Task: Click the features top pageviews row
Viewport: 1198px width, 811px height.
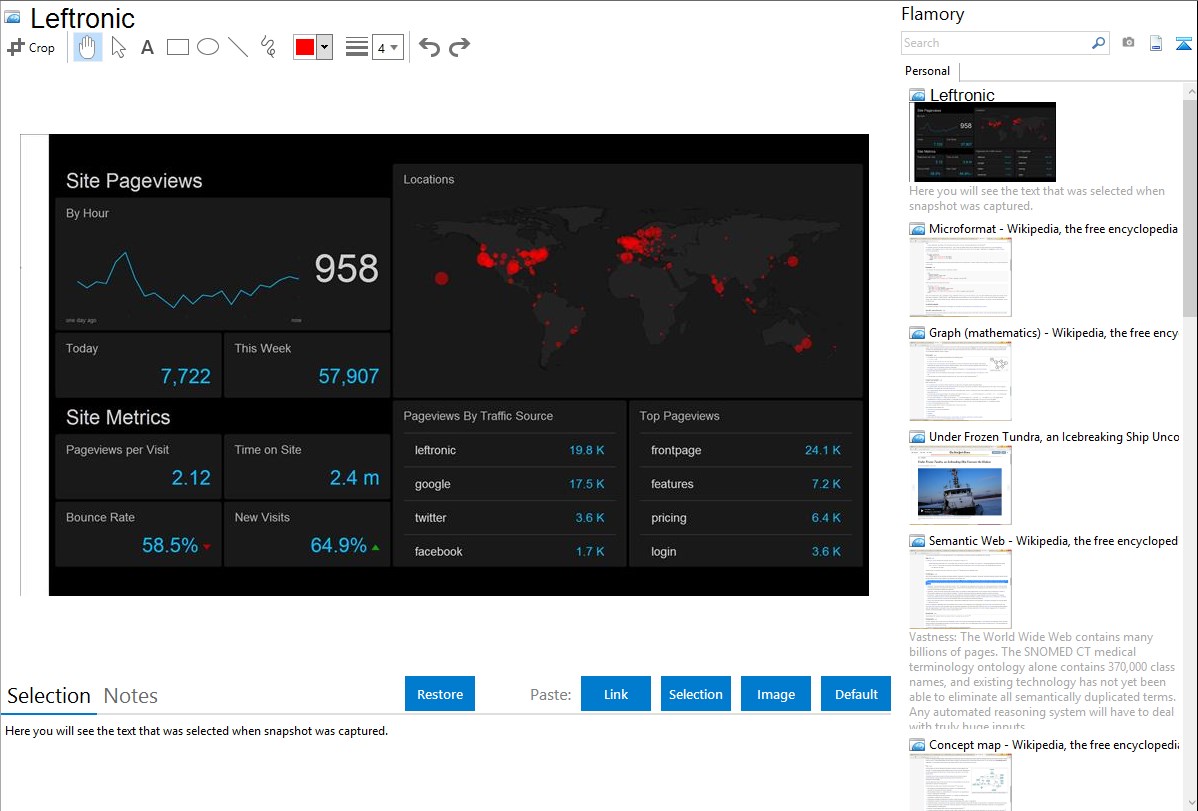Action: 746,484
